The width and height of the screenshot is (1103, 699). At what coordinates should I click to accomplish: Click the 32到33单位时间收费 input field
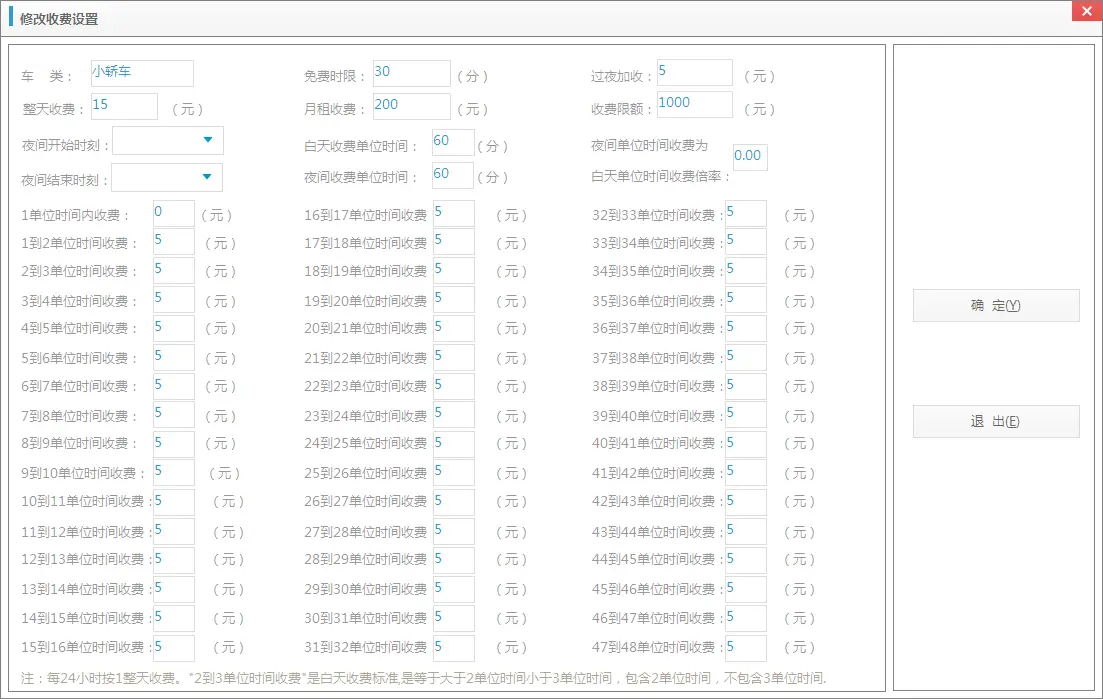745,214
